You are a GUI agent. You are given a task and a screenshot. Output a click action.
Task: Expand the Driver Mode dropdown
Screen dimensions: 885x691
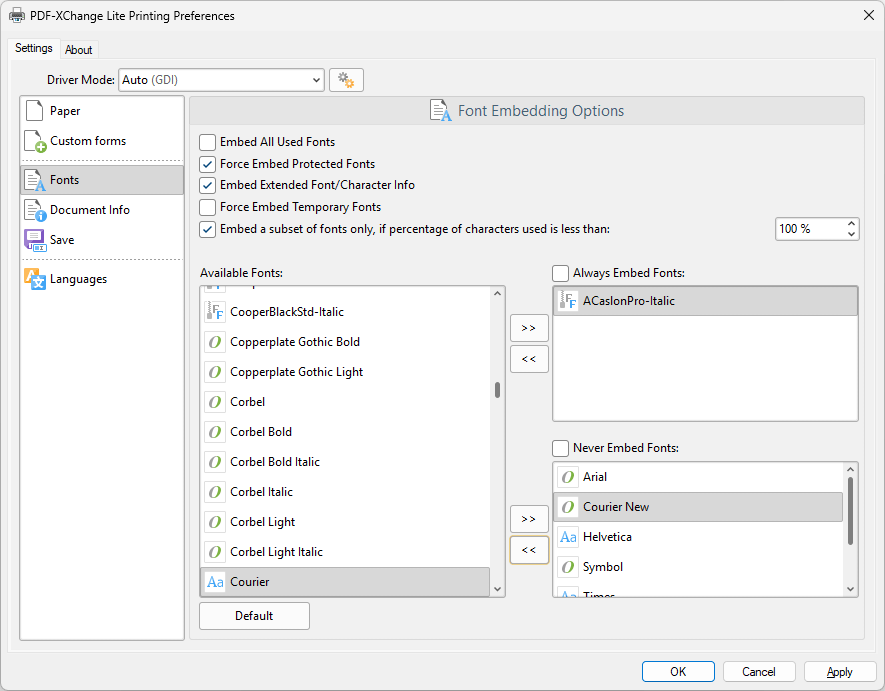tap(316, 80)
